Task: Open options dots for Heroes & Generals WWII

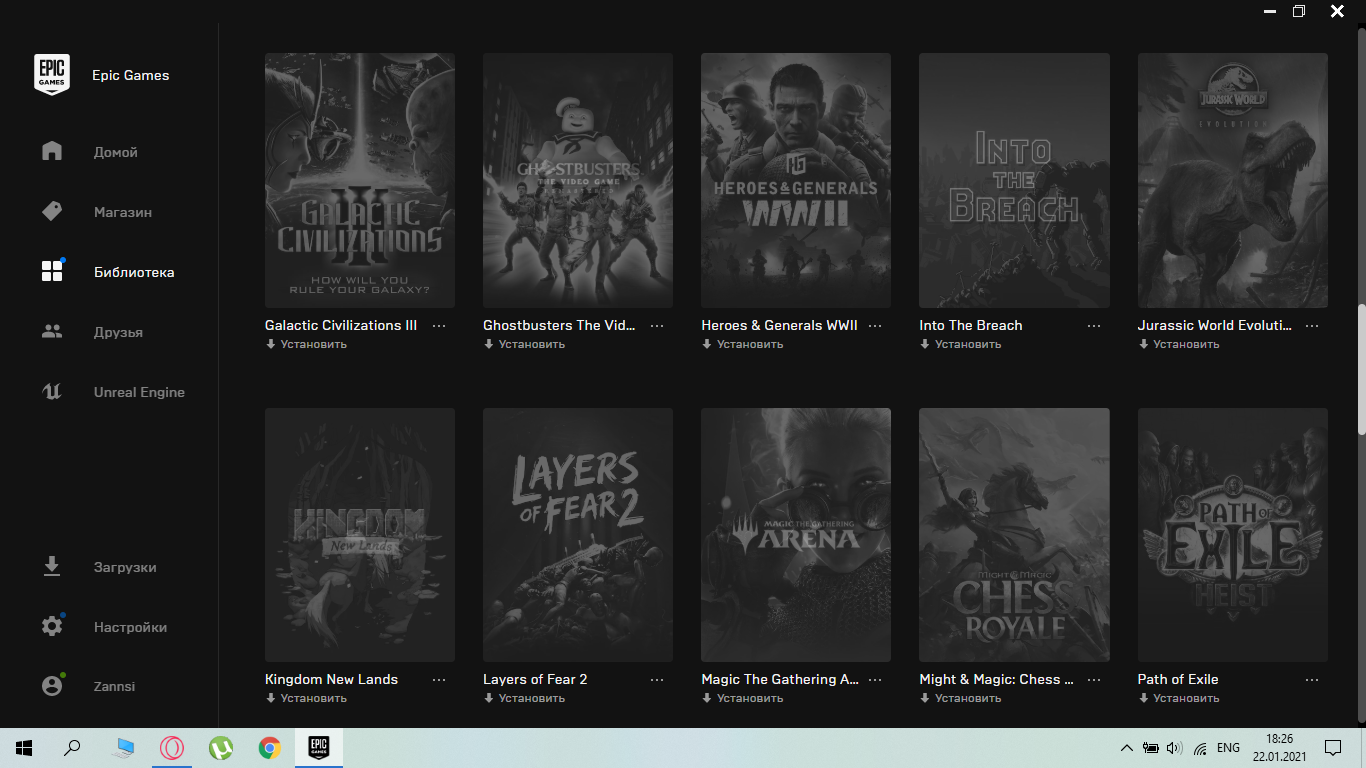Action: [x=876, y=326]
